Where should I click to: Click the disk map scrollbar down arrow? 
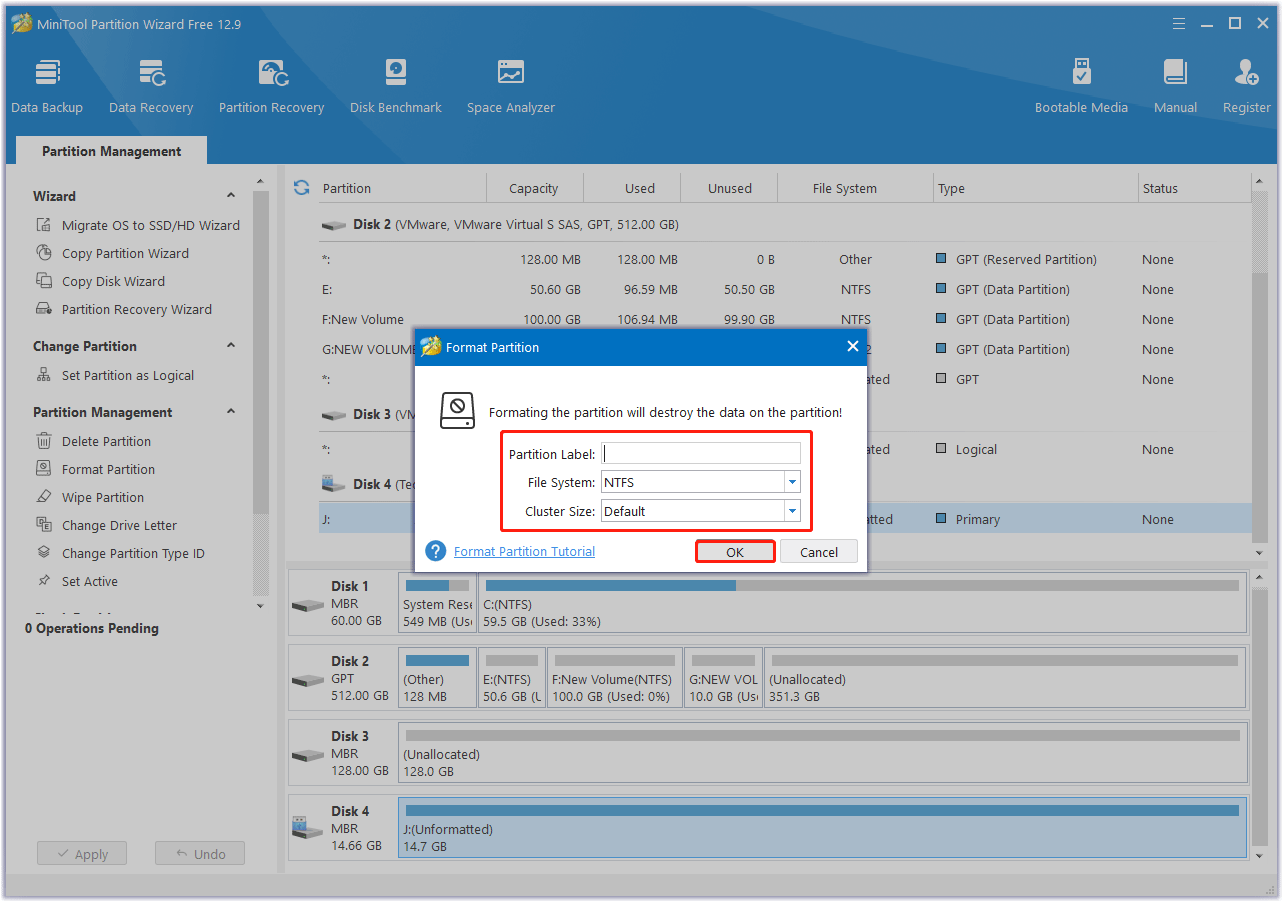[x=1260, y=855]
